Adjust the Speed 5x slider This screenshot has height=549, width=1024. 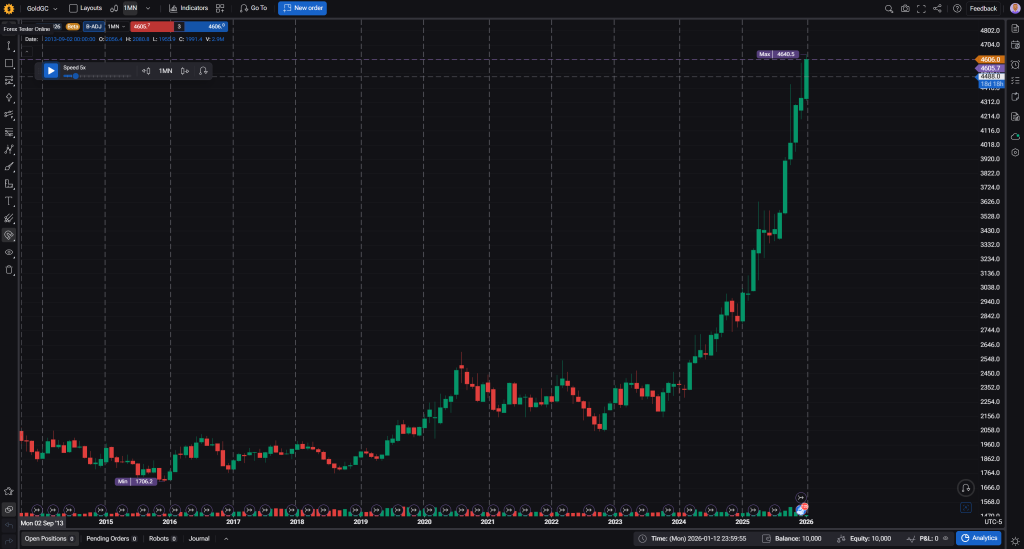point(97,76)
